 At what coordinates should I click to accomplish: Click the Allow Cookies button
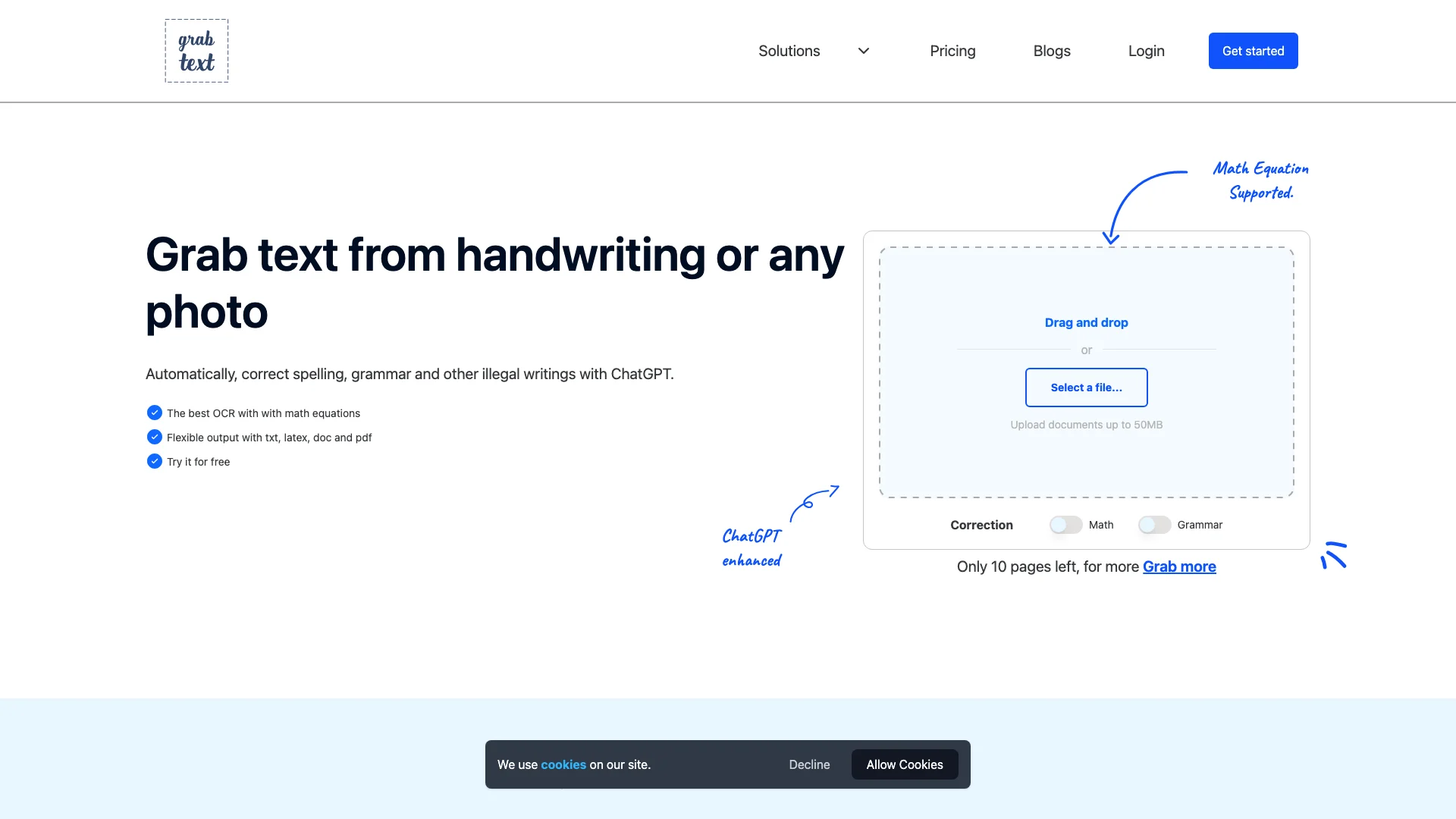tap(904, 764)
